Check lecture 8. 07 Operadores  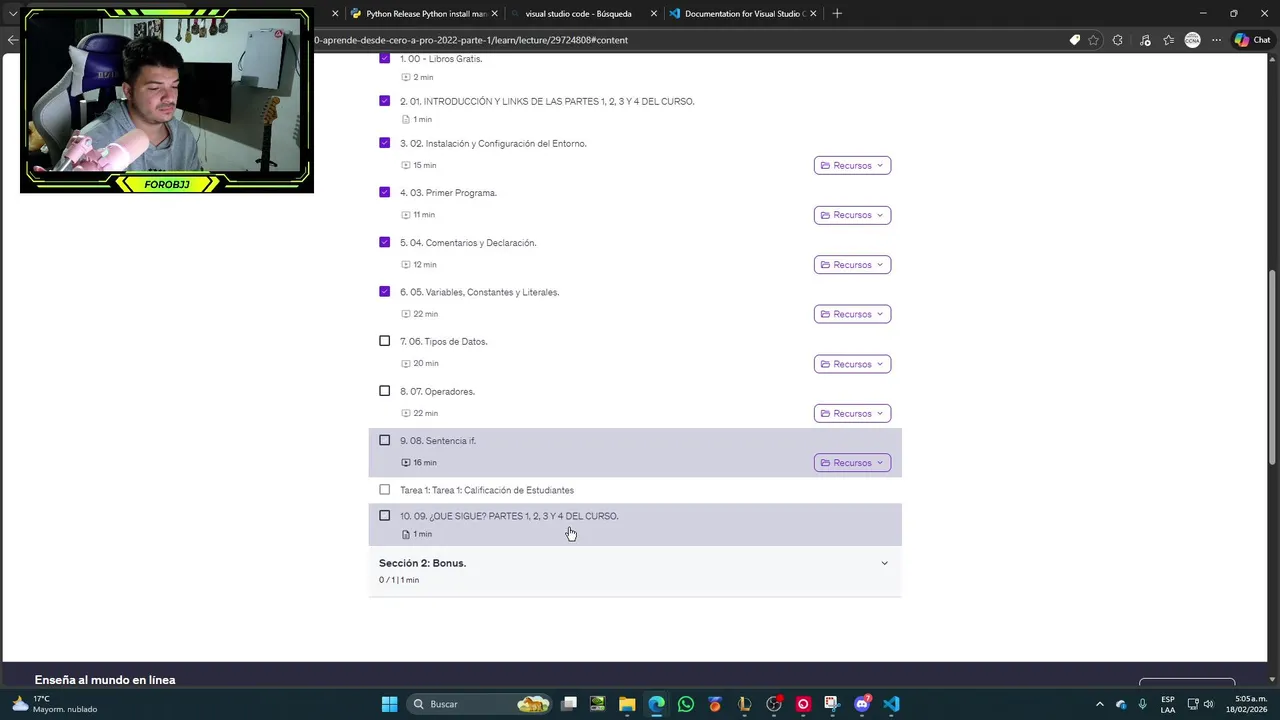[384, 391]
